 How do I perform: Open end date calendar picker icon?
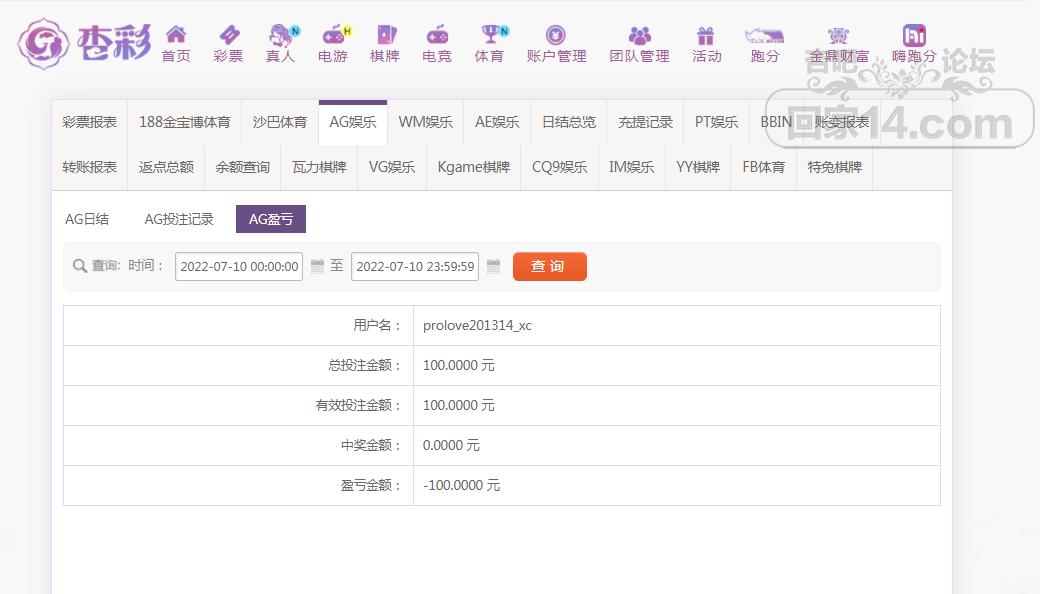click(493, 266)
